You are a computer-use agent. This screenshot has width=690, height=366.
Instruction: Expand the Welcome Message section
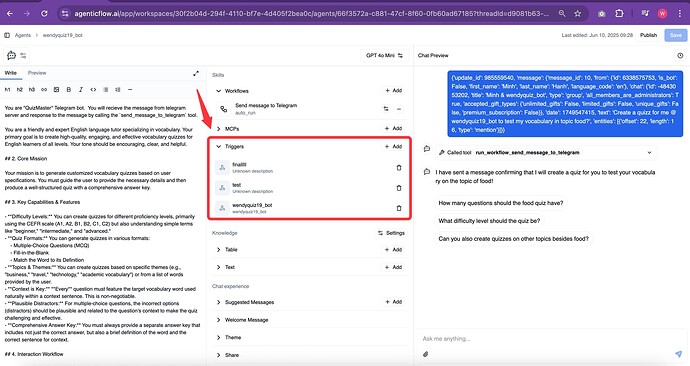click(x=218, y=320)
